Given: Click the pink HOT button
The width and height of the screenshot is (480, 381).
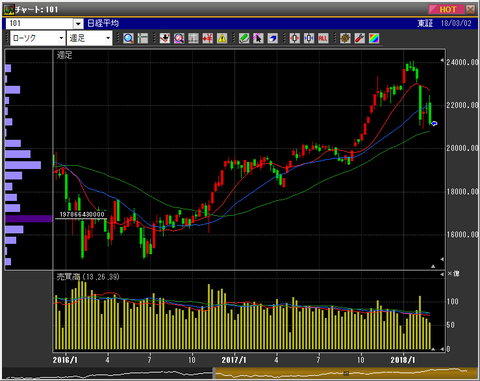Looking at the screenshot, I should (446, 9).
